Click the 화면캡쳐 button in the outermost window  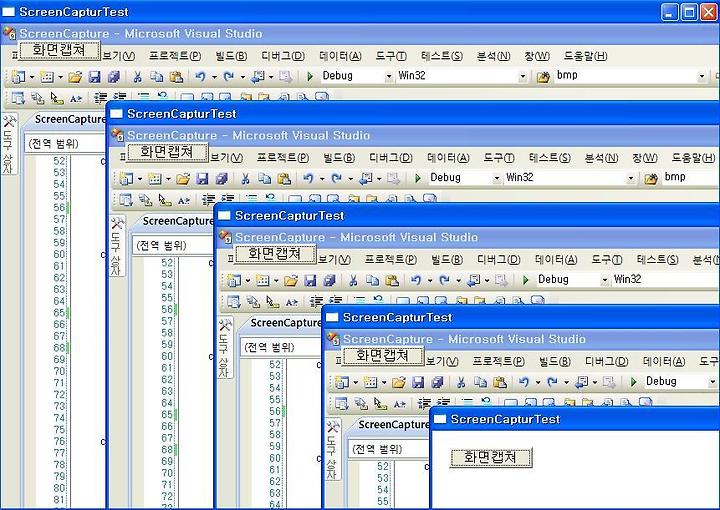[59, 50]
